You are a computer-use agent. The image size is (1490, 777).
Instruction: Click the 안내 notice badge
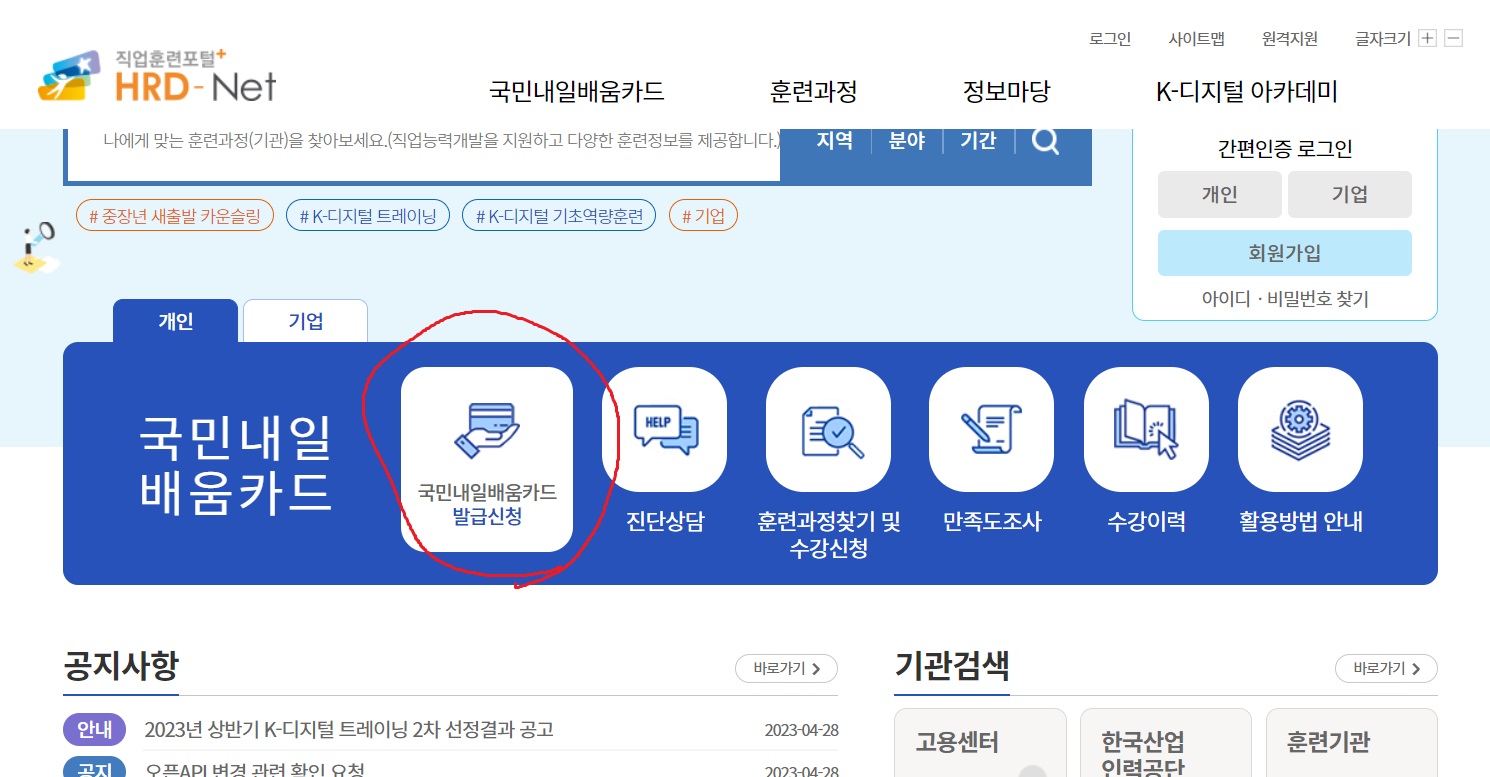(94, 729)
